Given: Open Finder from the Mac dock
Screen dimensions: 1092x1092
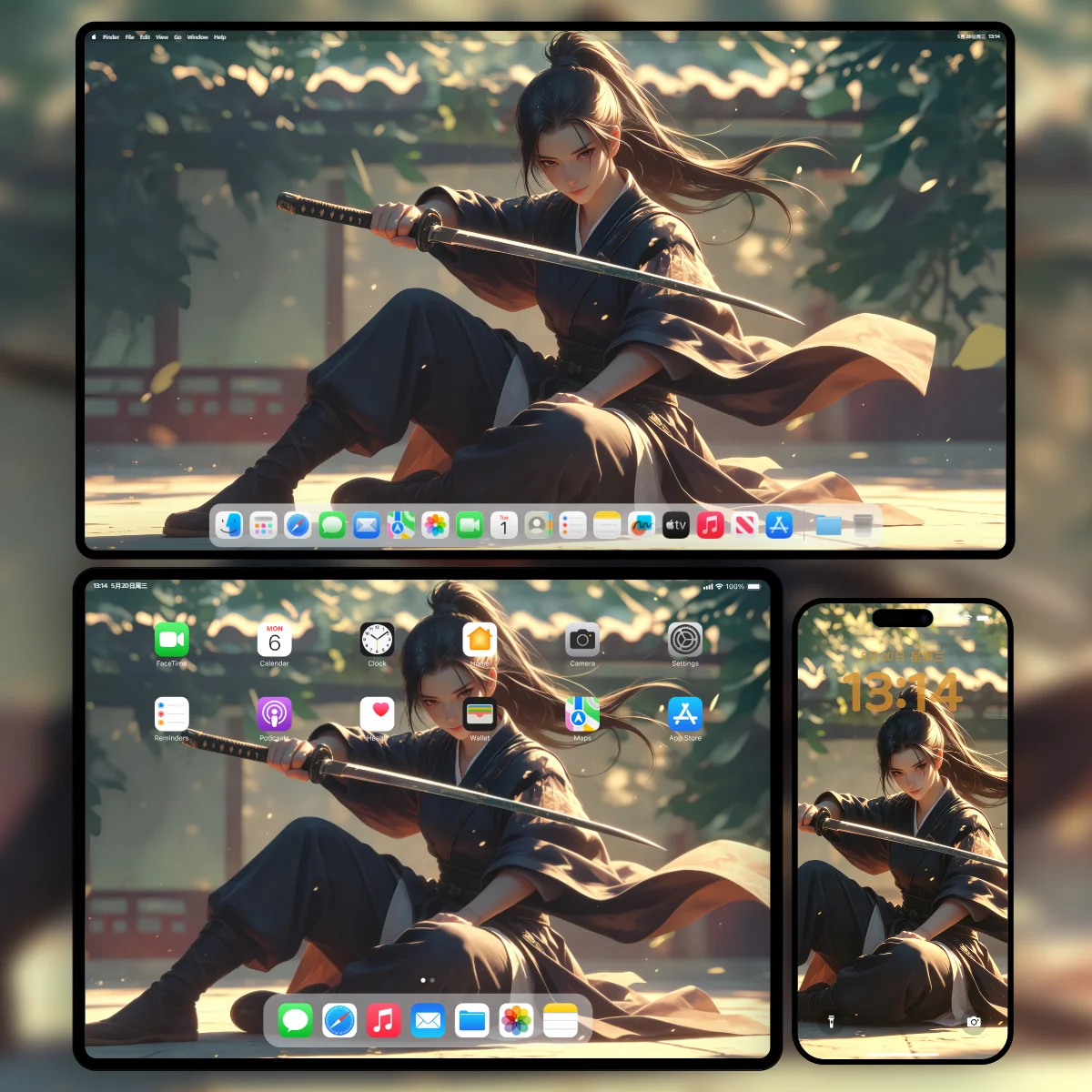Looking at the screenshot, I should [x=229, y=525].
